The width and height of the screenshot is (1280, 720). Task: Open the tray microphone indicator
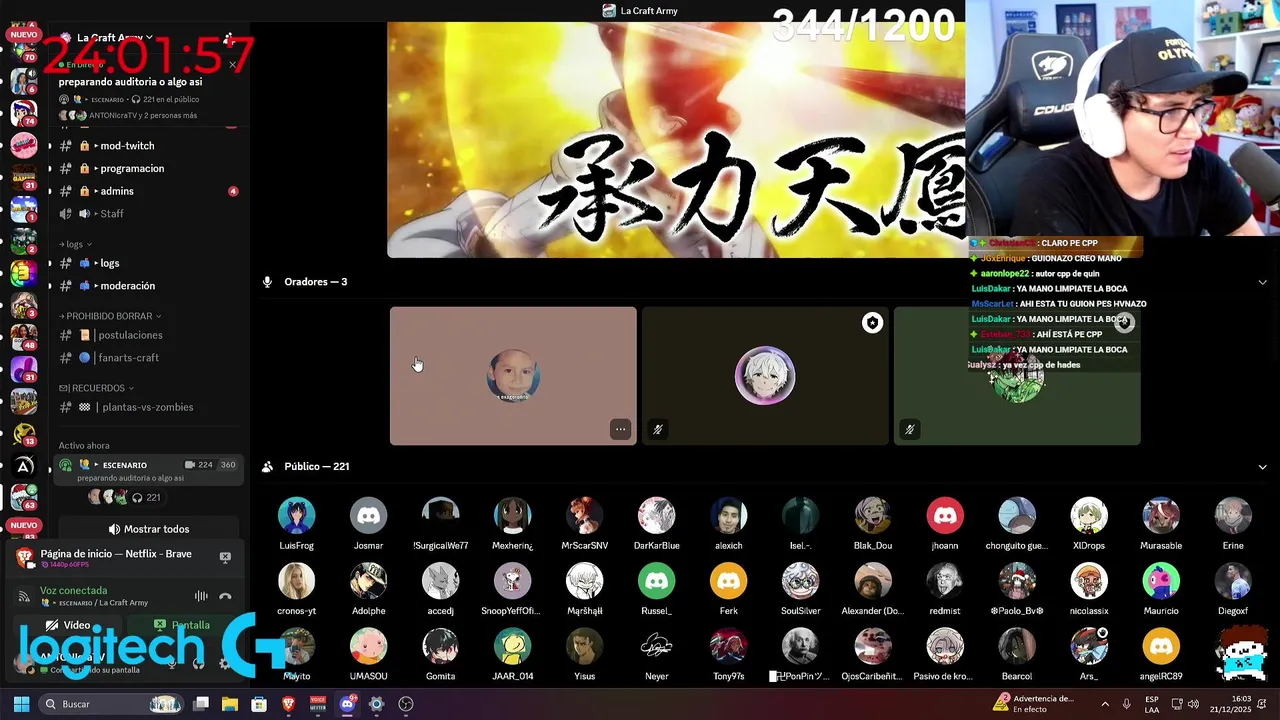pyautogui.click(x=1126, y=704)
